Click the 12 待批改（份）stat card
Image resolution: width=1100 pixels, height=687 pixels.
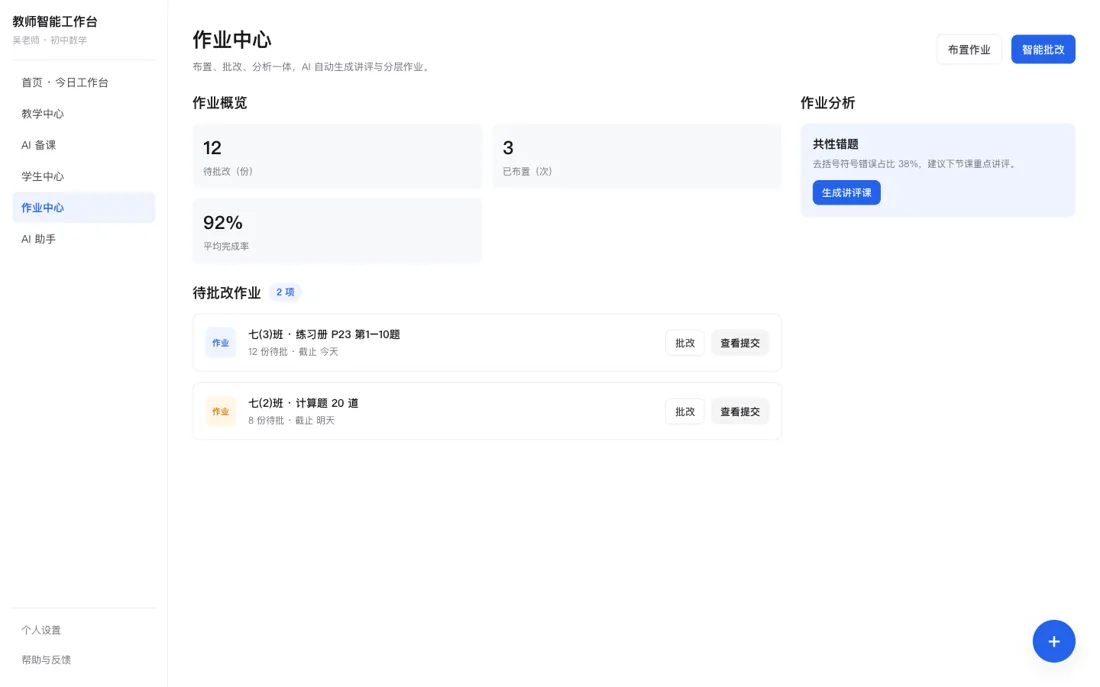(x=337, y=156)
